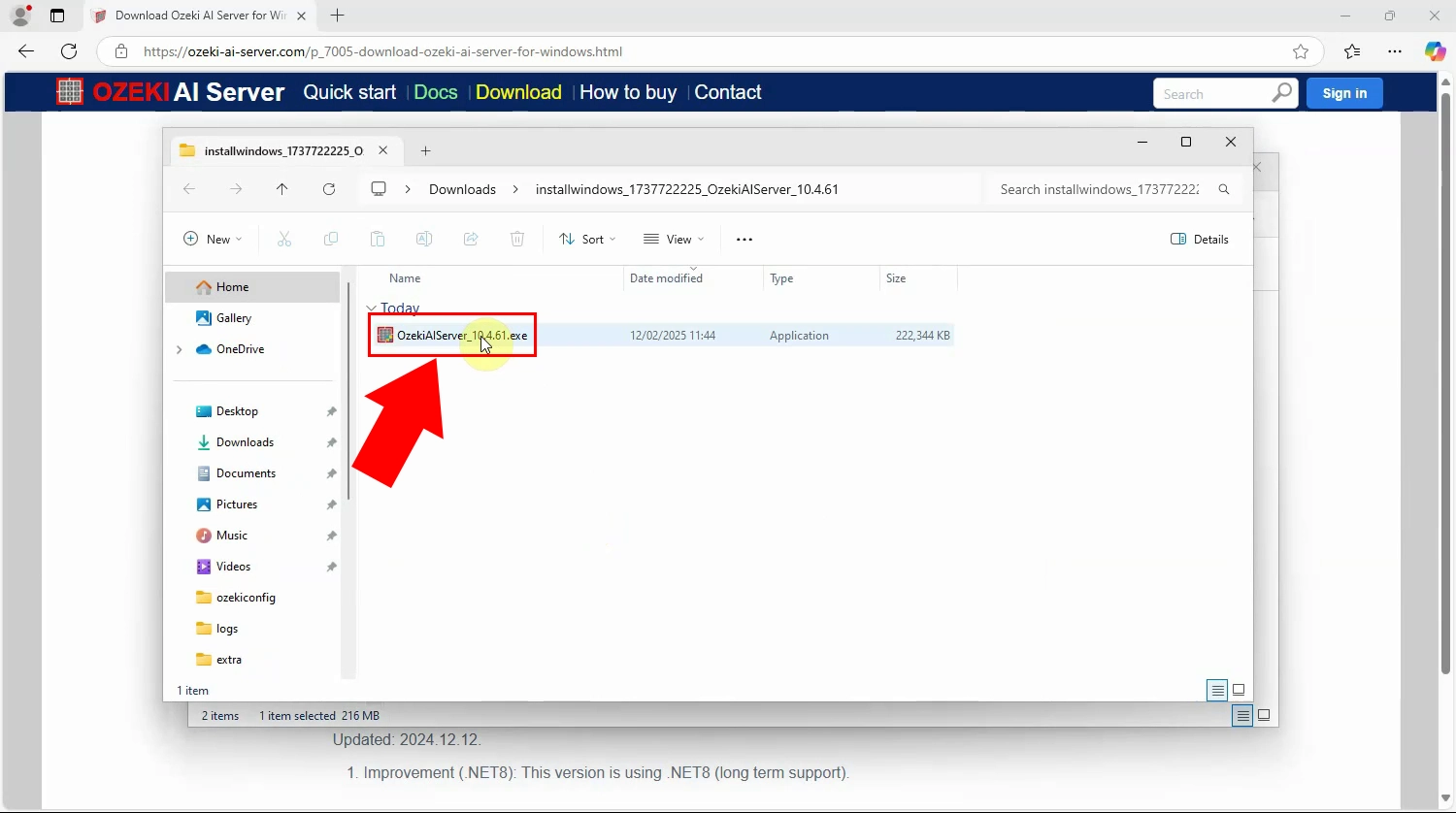This screenshot has height=813, width=1456.
Task: Add a new Explorer tab
Action: [425, 150]
